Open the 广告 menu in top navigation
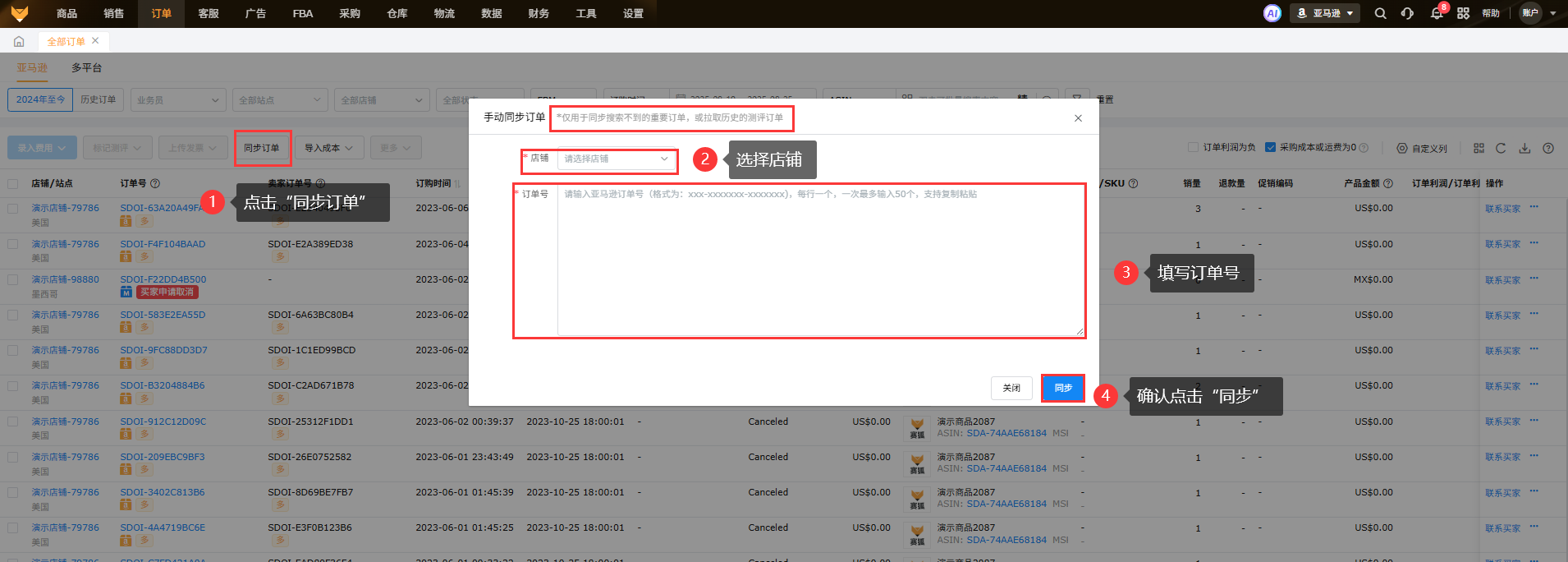 click(255, 13)
